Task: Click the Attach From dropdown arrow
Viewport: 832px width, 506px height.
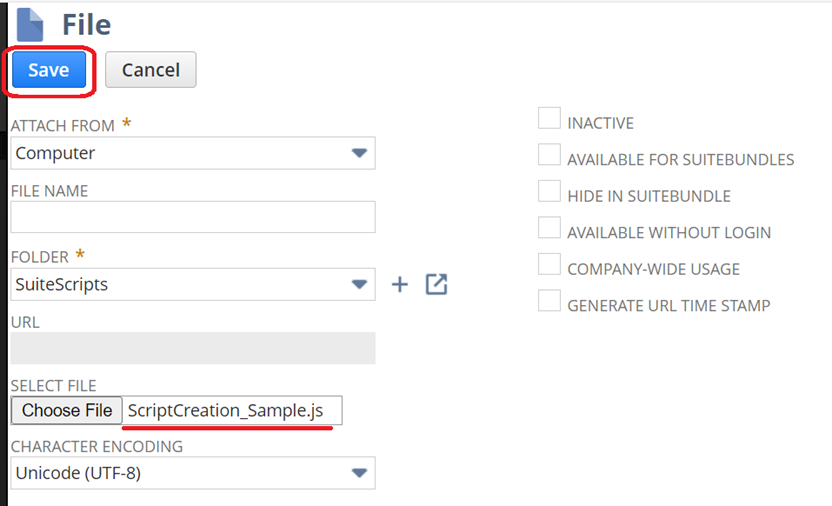Action: point(359,153)
